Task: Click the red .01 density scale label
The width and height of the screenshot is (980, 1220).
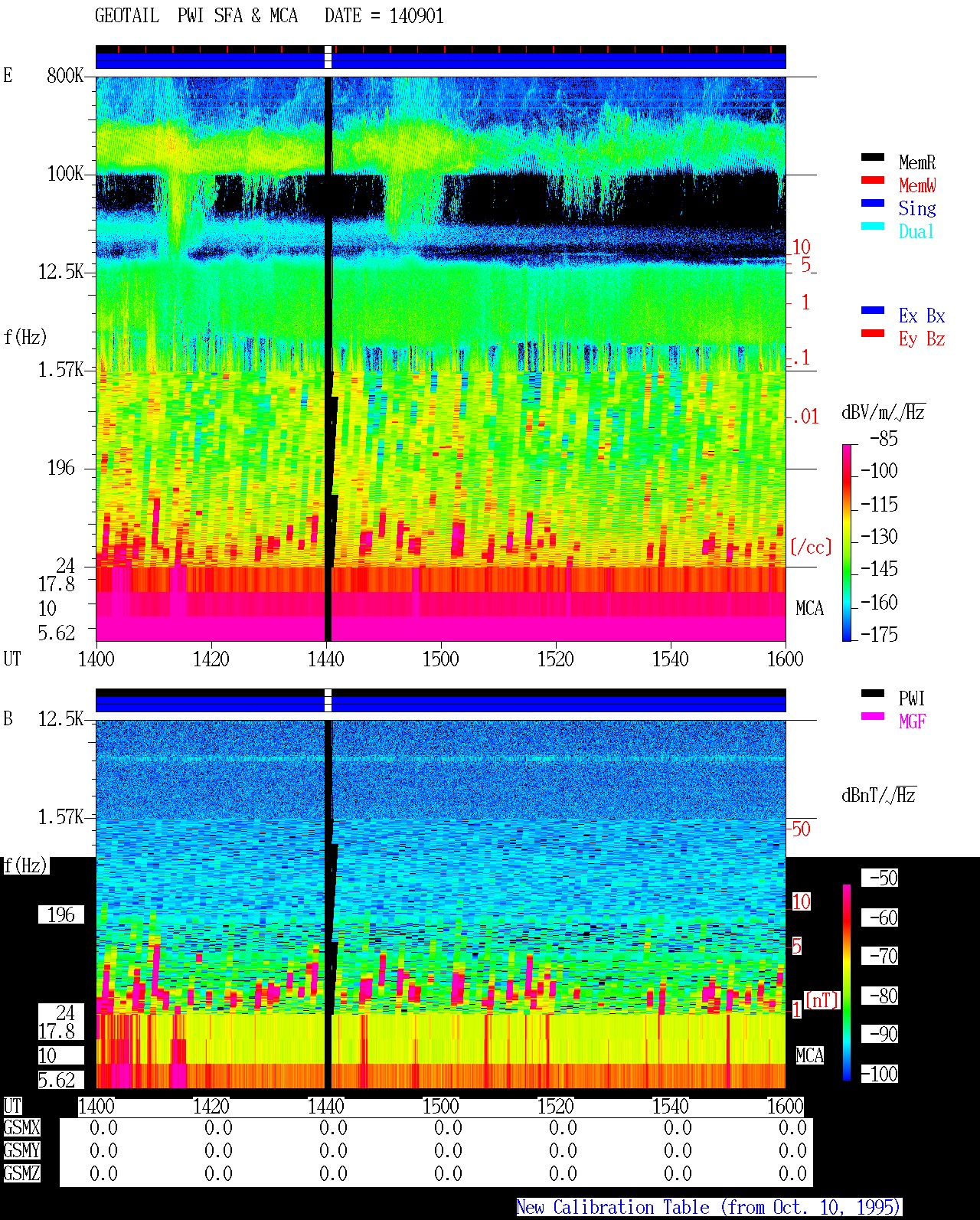Action: 805,417
